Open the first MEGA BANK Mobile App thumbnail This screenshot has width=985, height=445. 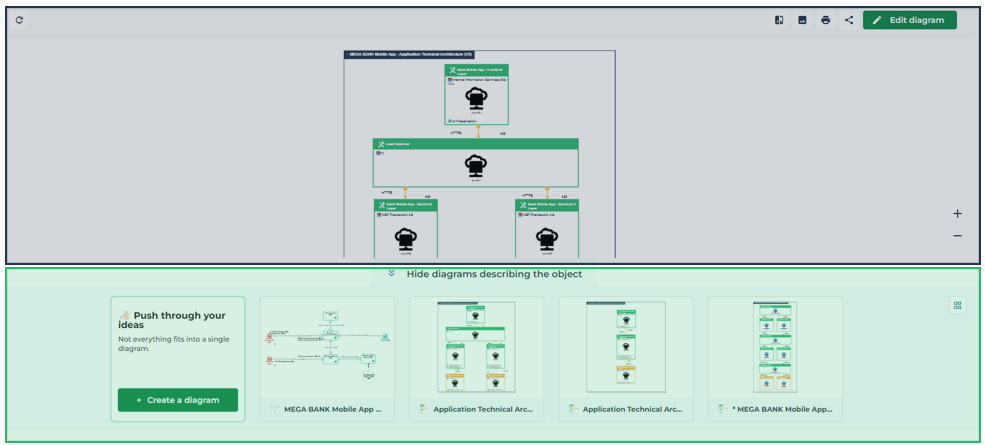pos(327,349)
